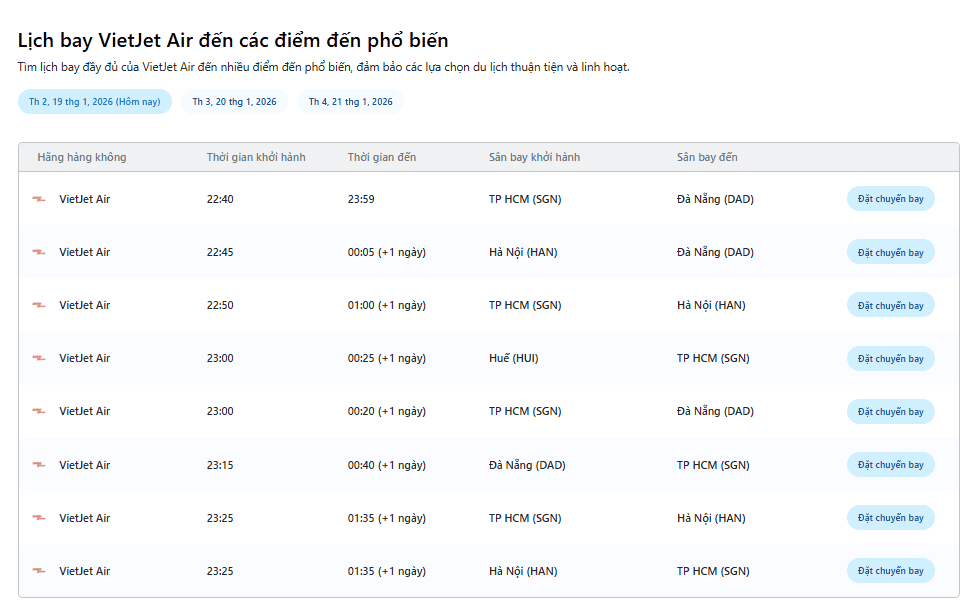971x613 pixels.
Task: Book the 22:50 TP HCM to Hà Nội flight
Action: [x=890, y=305]
